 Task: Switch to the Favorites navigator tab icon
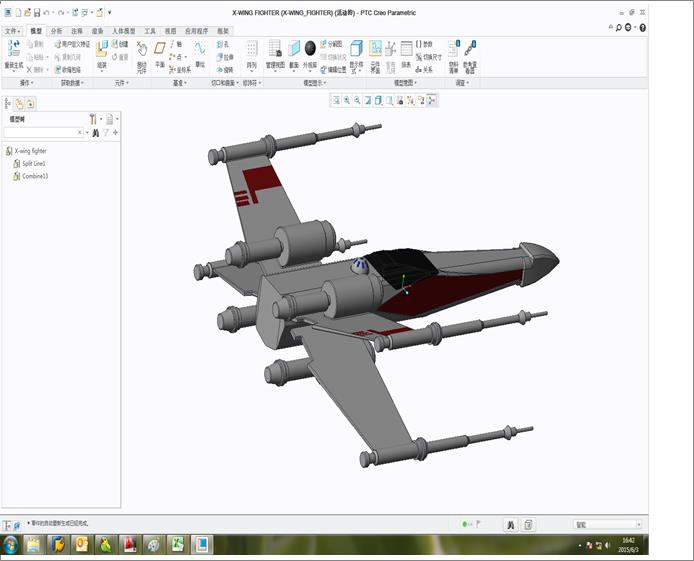tap(31, 104)
